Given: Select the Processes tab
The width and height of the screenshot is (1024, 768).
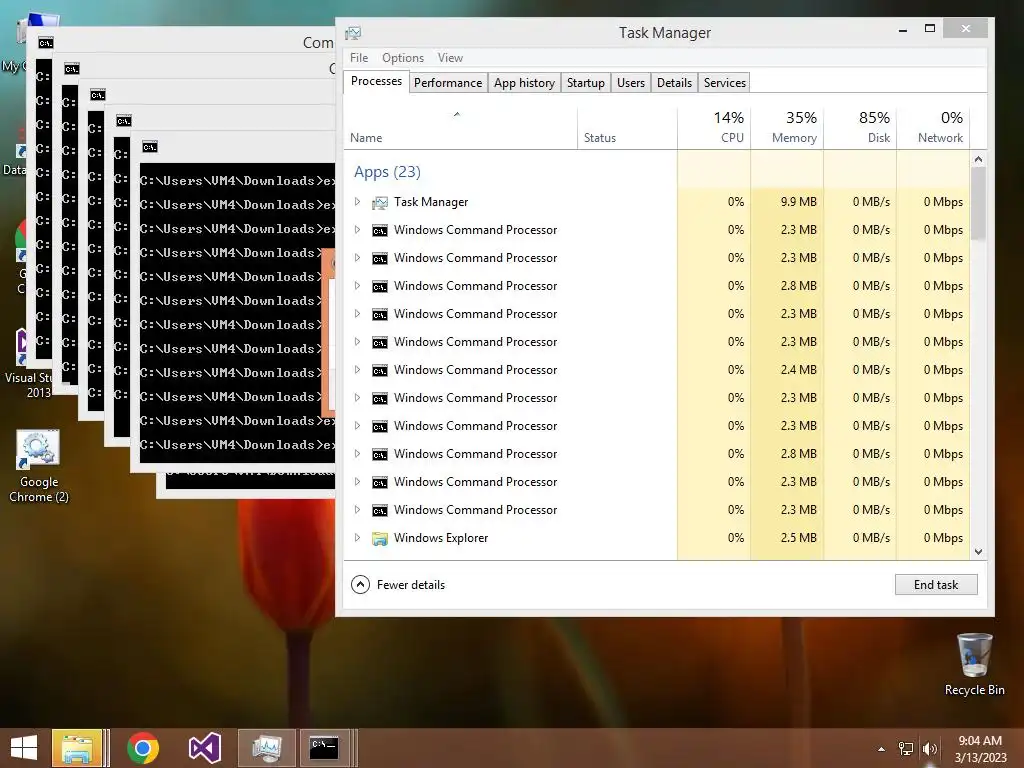Looking at the screenshot, I should click(x=376, y=81).
